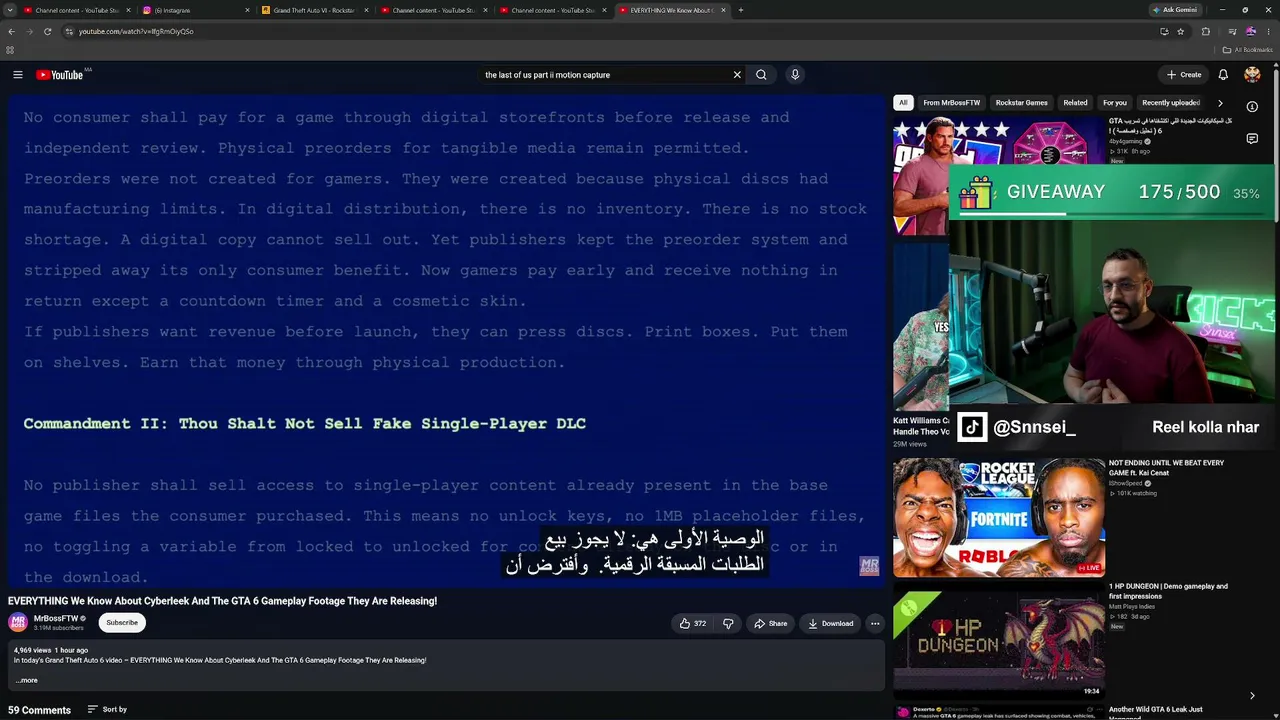Open the bookmarks bar apps grid icon
This screenshot has height=720, width=1280.
pos(10,50)
